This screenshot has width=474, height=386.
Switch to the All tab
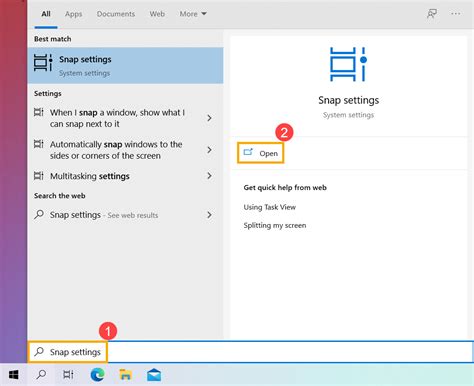coord(46,14)
